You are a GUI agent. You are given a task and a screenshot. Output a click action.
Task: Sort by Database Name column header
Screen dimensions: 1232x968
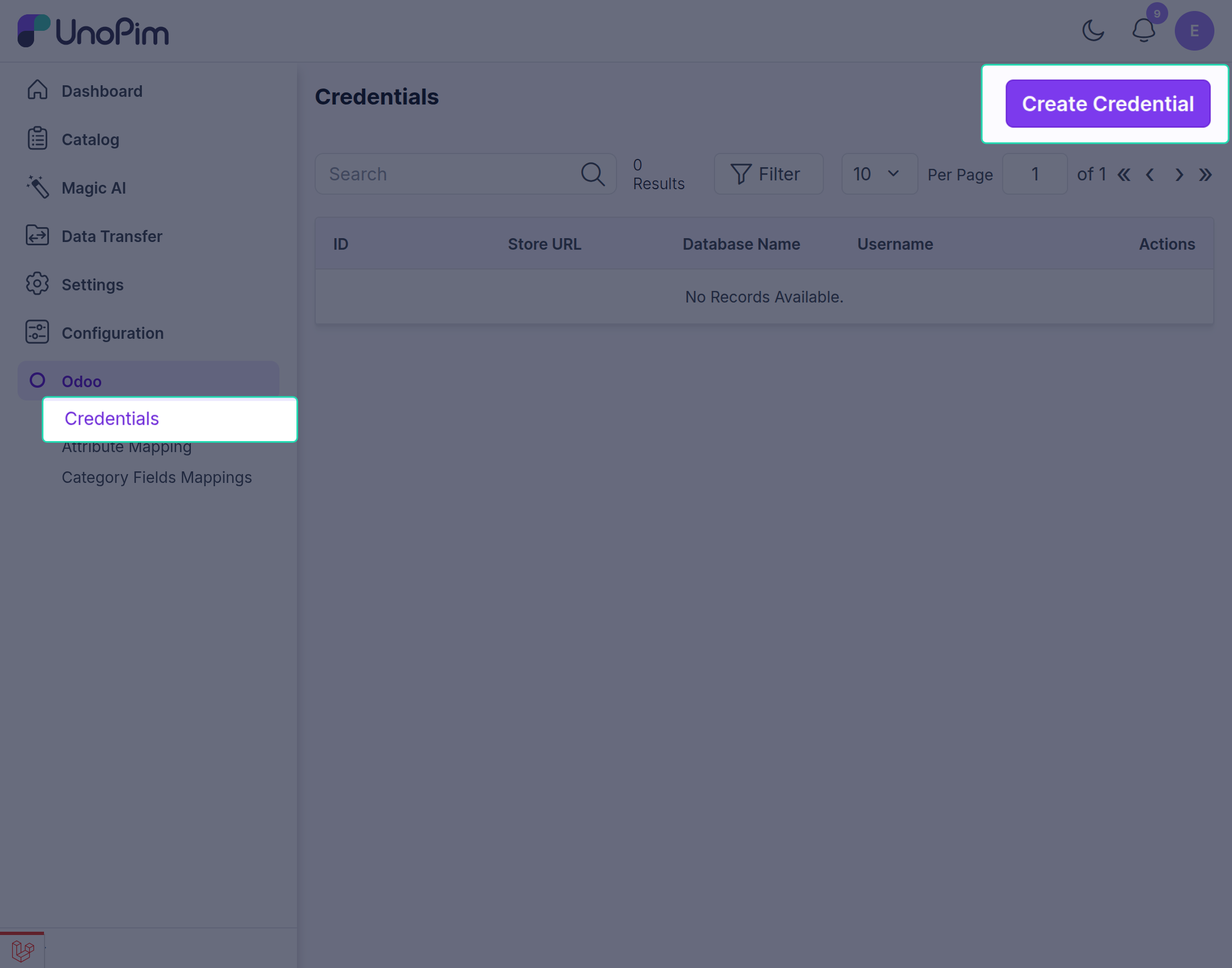(741, 244)
